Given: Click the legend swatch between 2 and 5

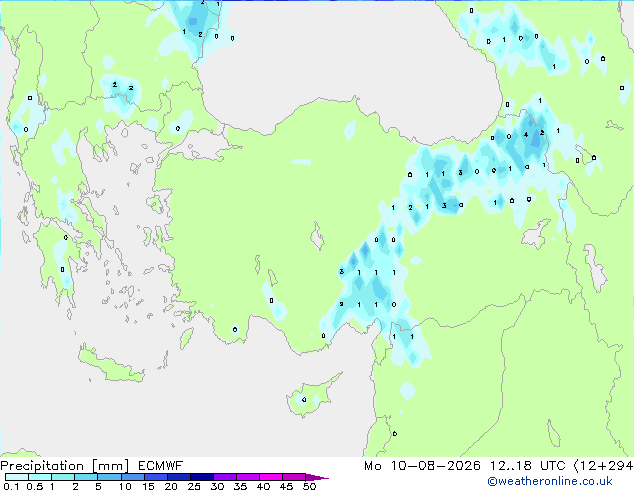Looking at the screenshot, I should pyautogui.click(x=86, y=477).
